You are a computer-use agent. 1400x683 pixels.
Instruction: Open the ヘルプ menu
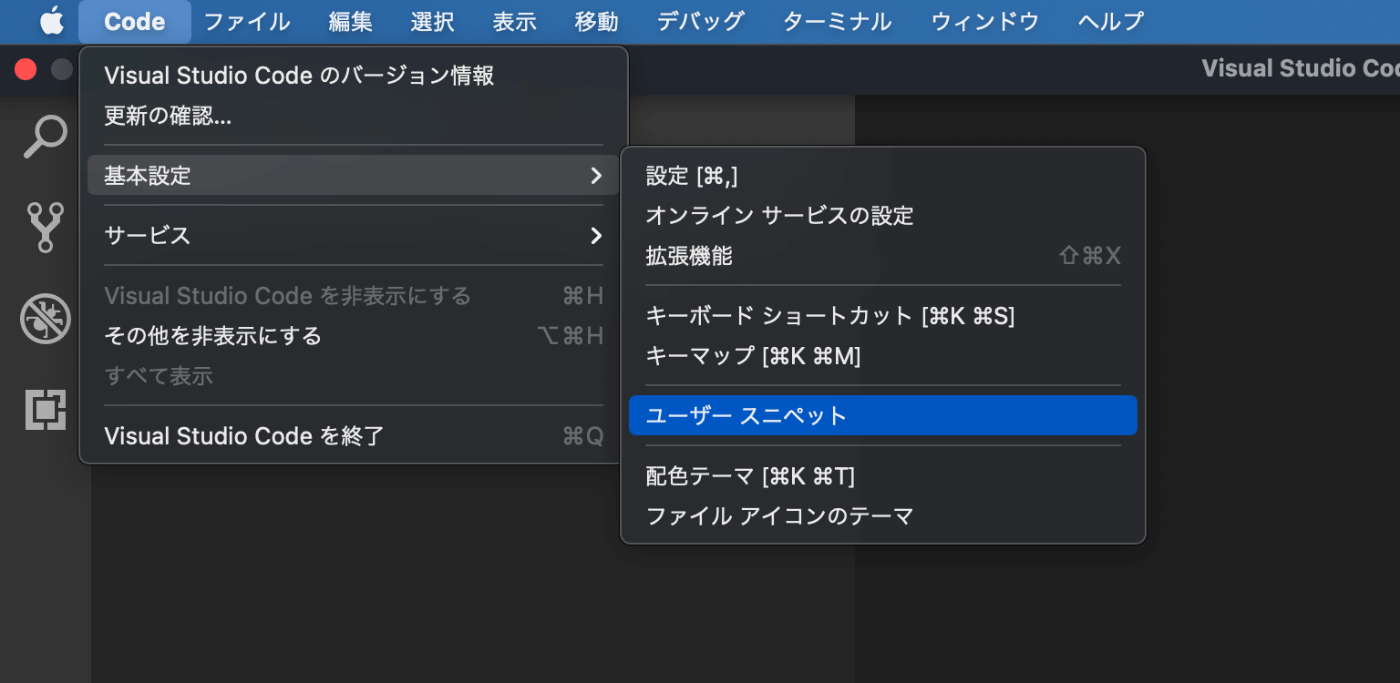1110,21
